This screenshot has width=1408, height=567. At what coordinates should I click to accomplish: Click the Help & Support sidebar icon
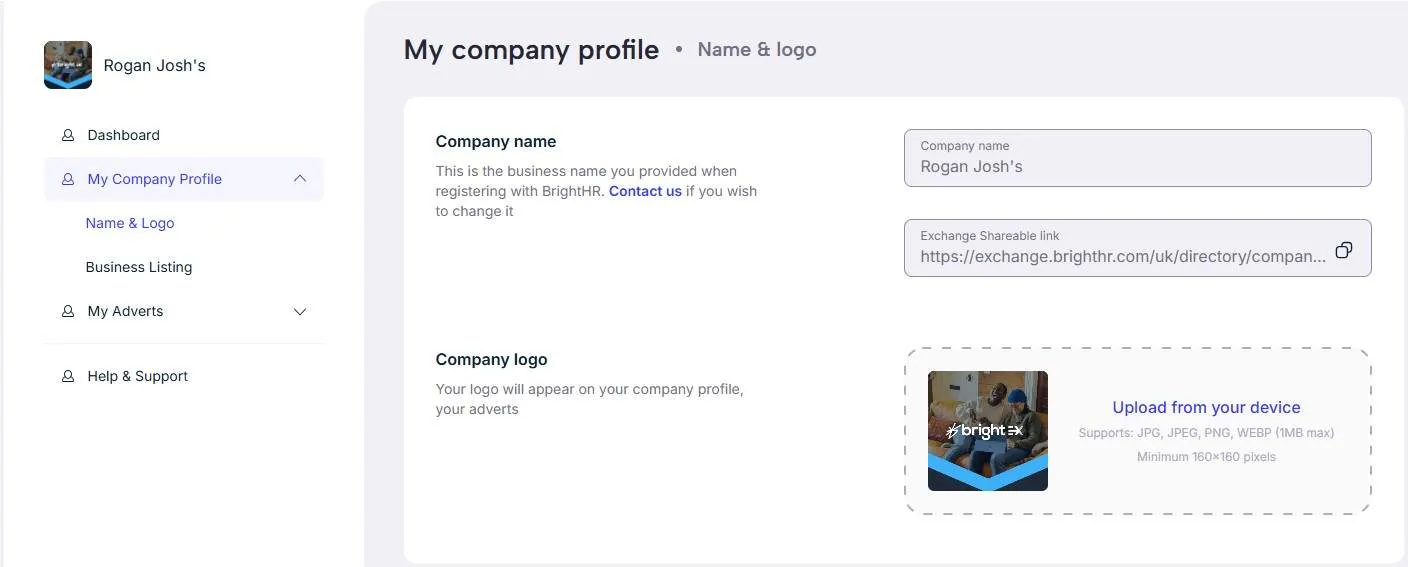tap(68, 376)
